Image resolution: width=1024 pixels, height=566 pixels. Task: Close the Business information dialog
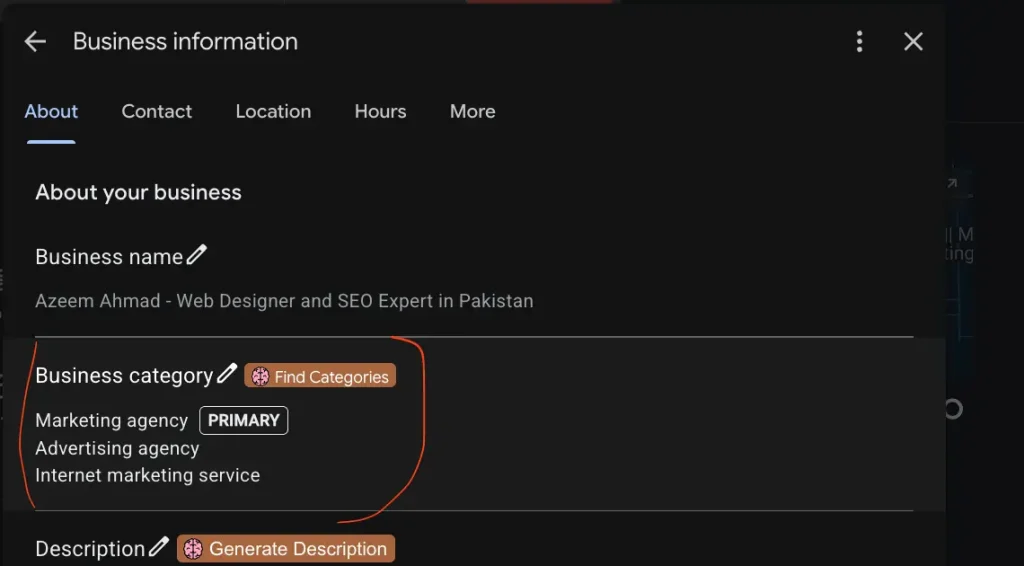(x=913, y=42)
